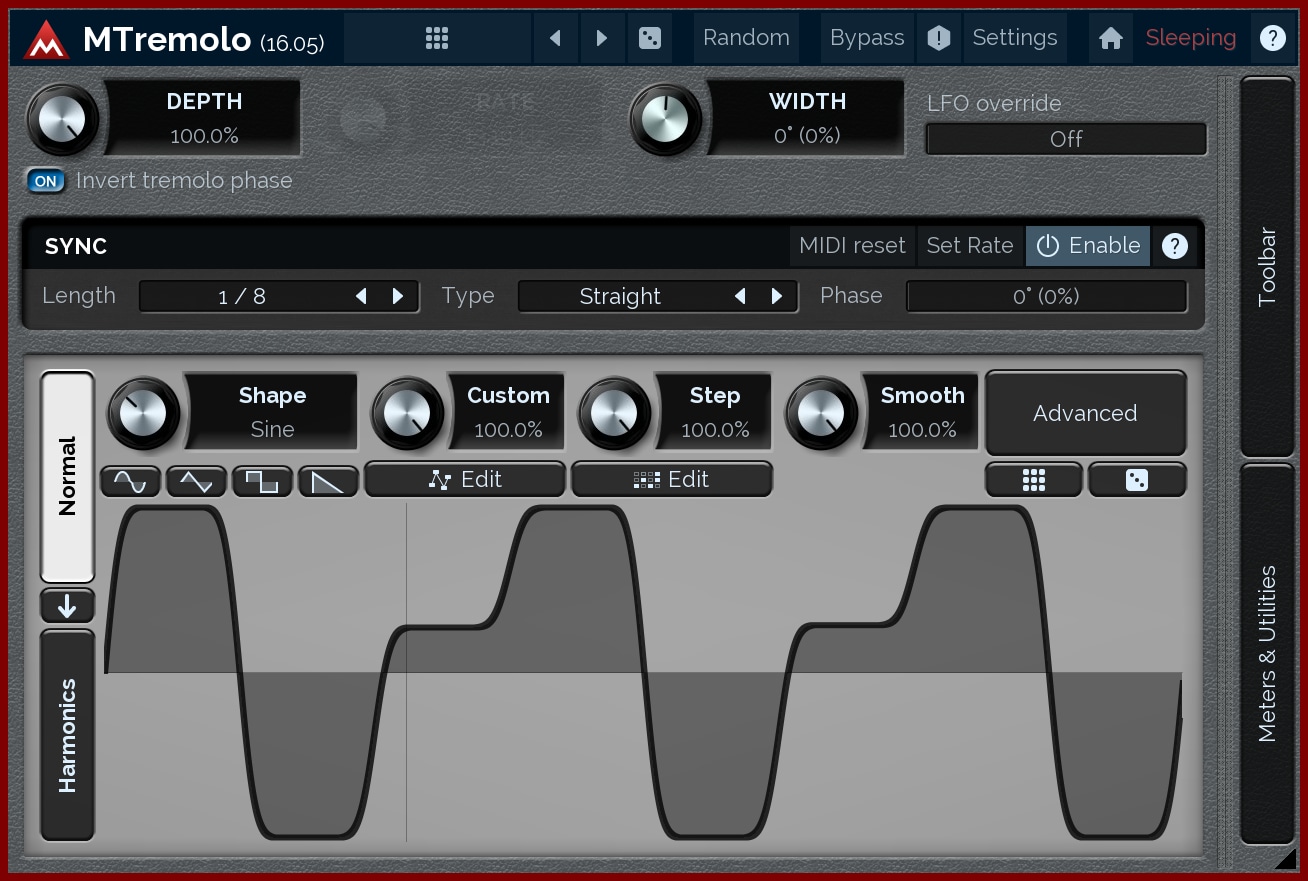Expand the Meters & Utilities side panel
This screenshot has width=1308, height=881.
[x=1267, y=653]
